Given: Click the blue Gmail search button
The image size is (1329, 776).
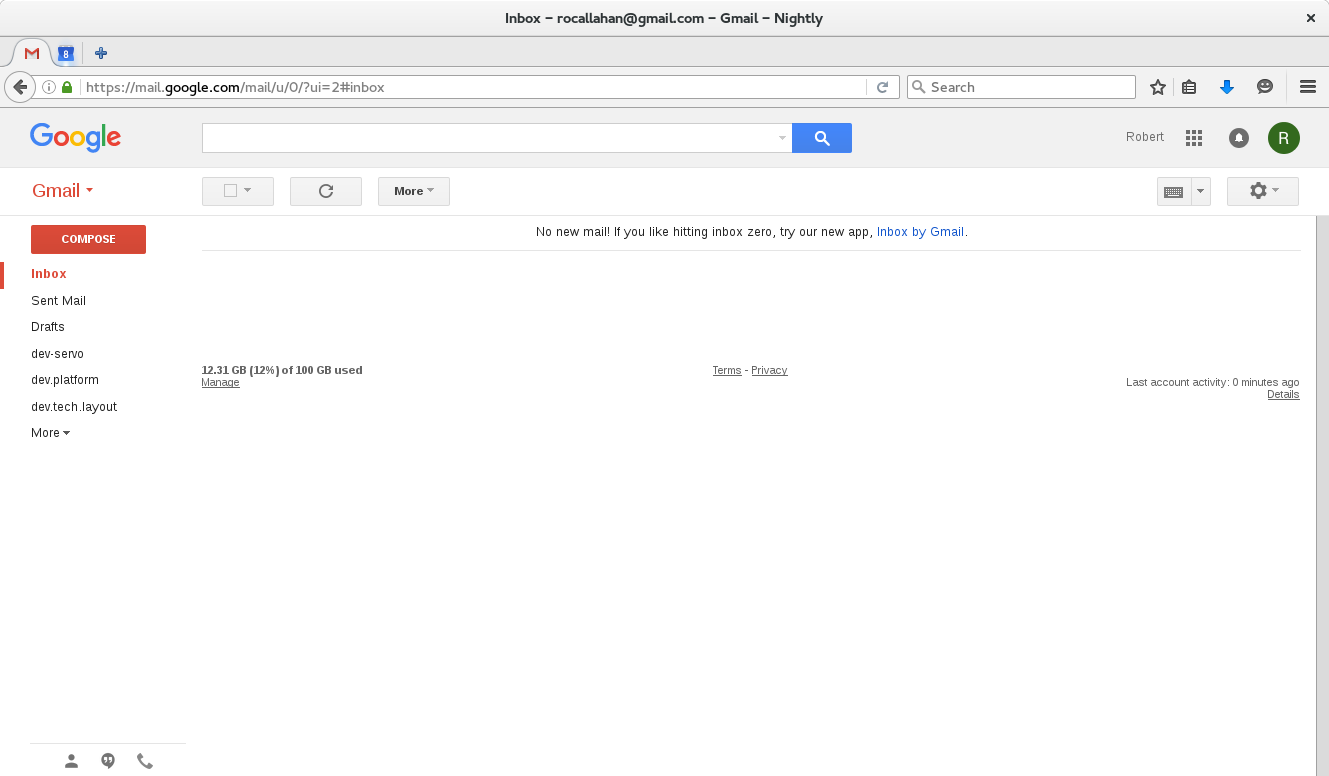Looking at the screenshot, I should [x=822, y=138].
